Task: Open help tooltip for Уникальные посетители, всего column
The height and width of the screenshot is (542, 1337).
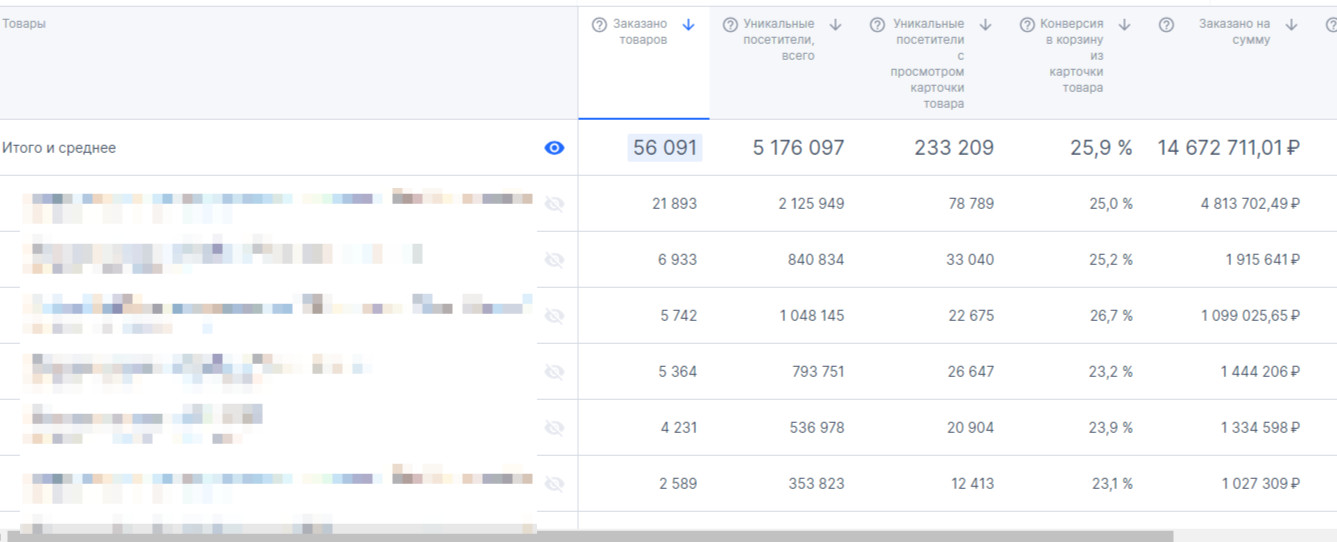Action: (730, 25)
